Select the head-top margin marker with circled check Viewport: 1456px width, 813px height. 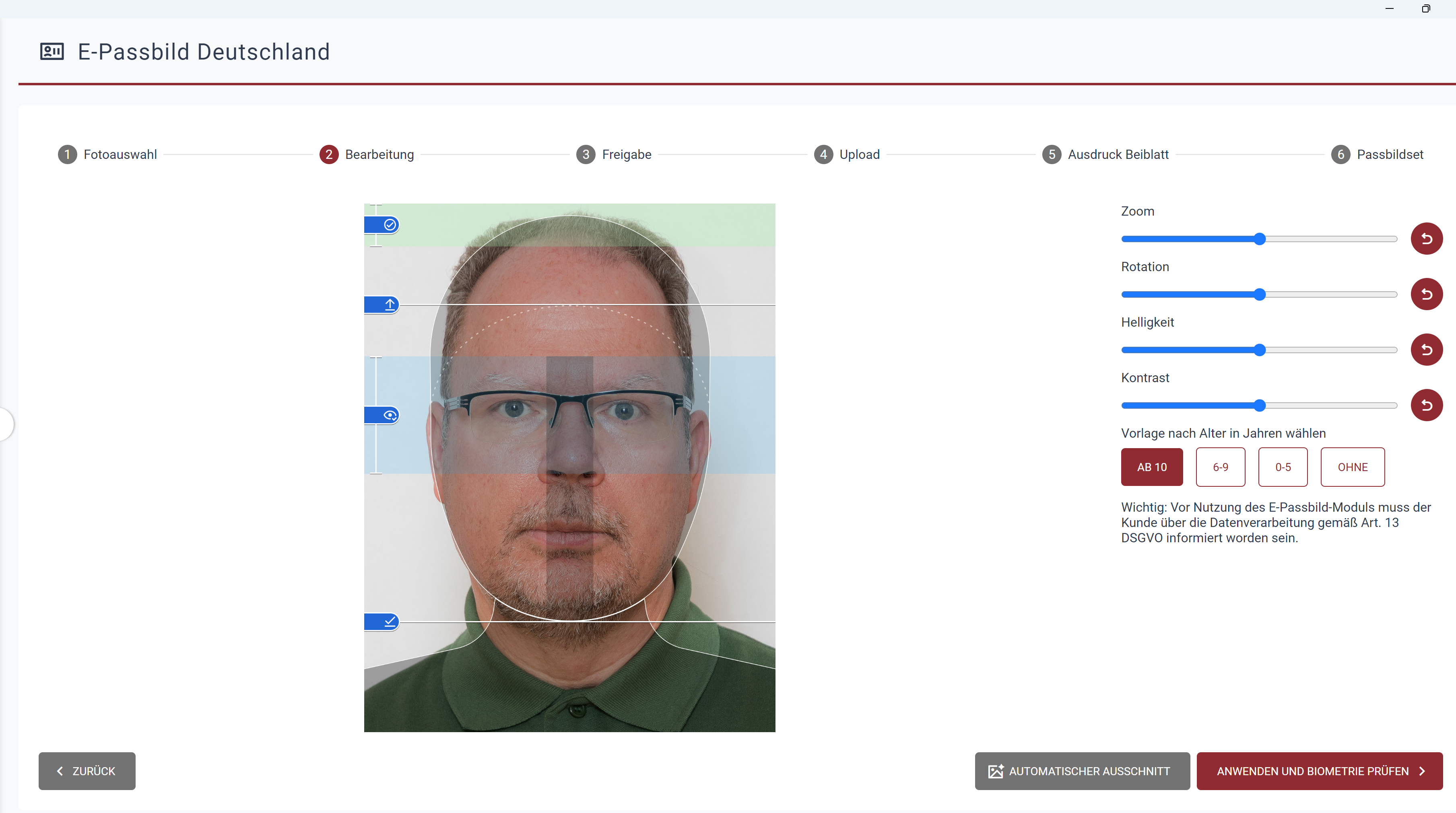[x=382, y=225]
